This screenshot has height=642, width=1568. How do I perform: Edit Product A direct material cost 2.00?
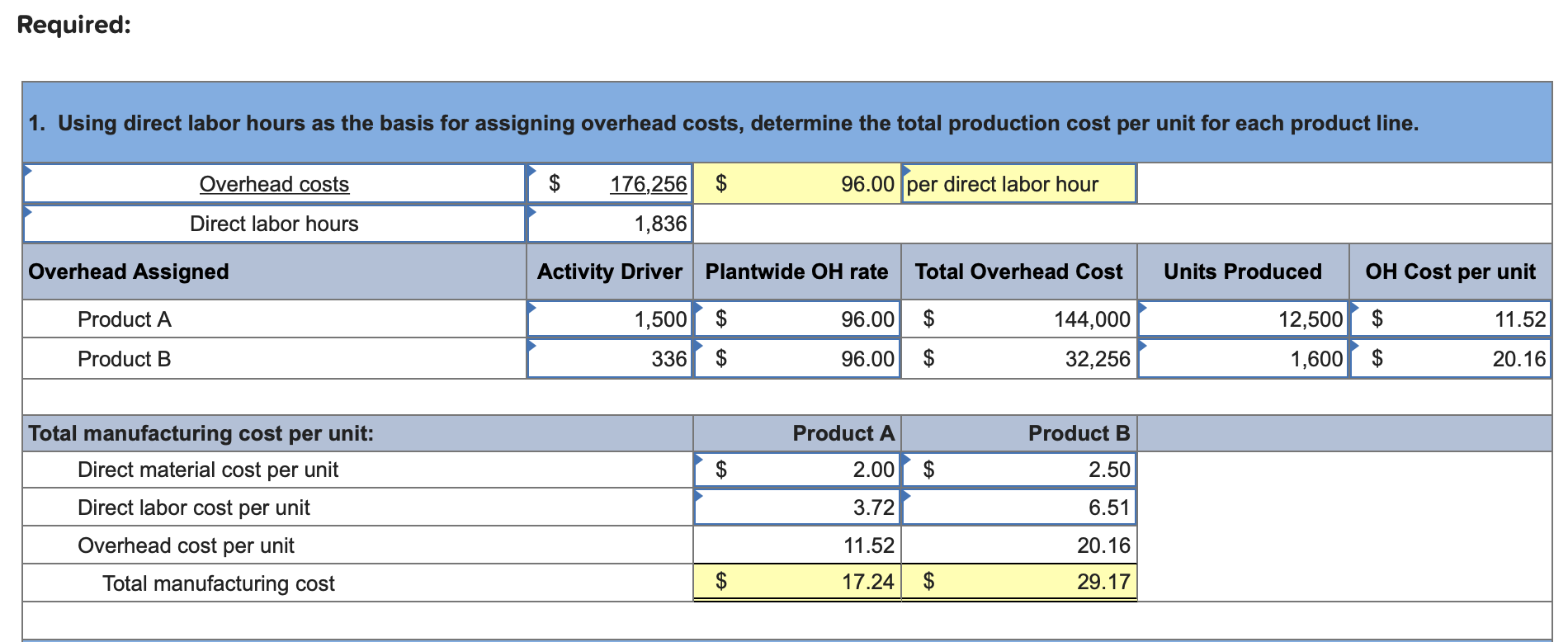(x=797, y=470)
